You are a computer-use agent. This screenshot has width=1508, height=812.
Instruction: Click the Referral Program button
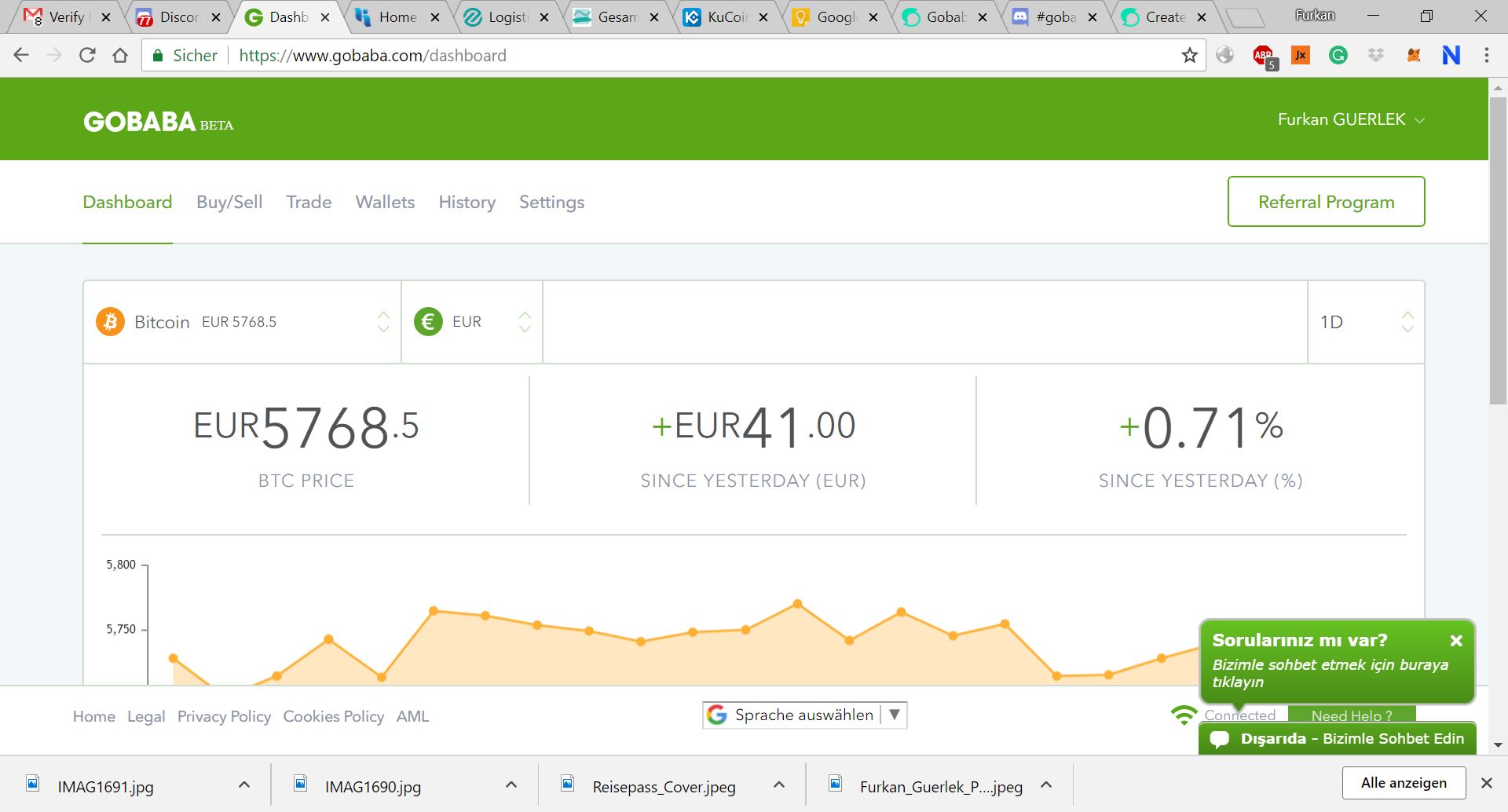point(1327,202)
